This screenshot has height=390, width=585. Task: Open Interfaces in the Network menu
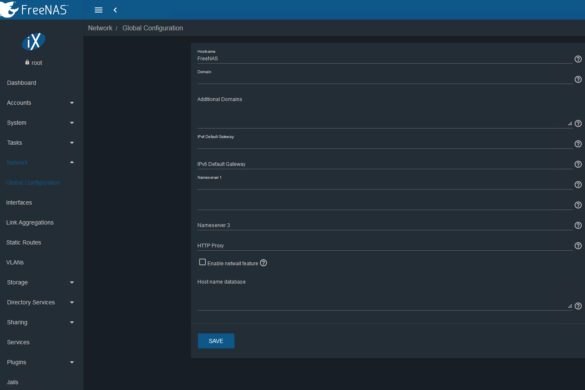pyautogui.click(x=19, y=203)
